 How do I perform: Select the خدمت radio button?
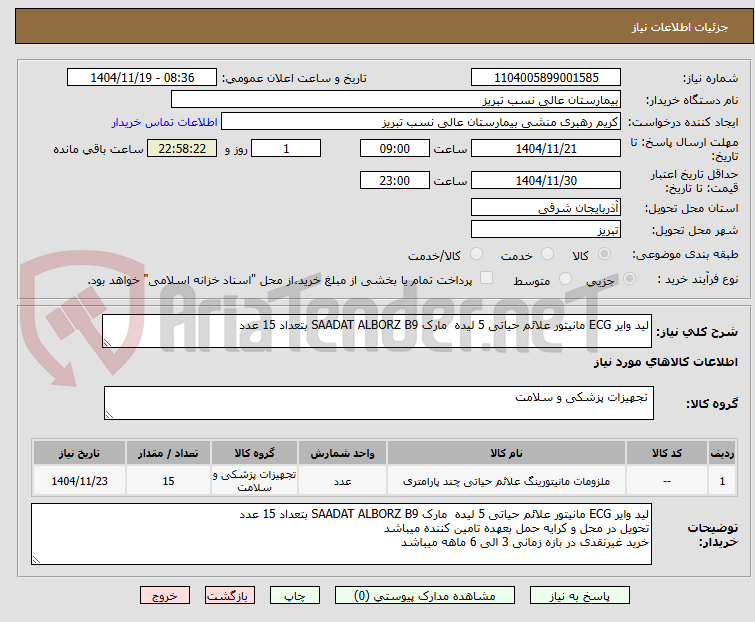coord(547,254)
